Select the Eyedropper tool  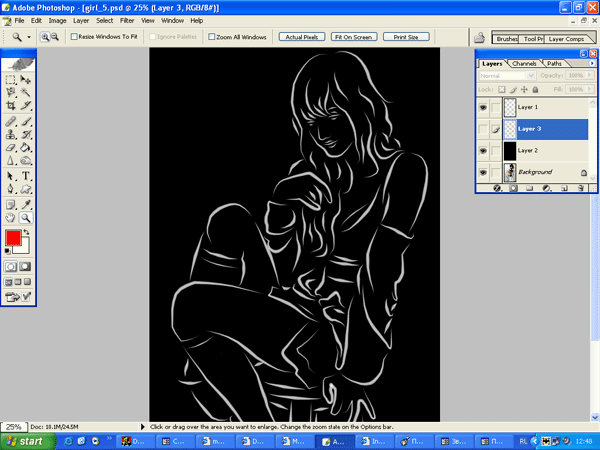click(26, 205)
